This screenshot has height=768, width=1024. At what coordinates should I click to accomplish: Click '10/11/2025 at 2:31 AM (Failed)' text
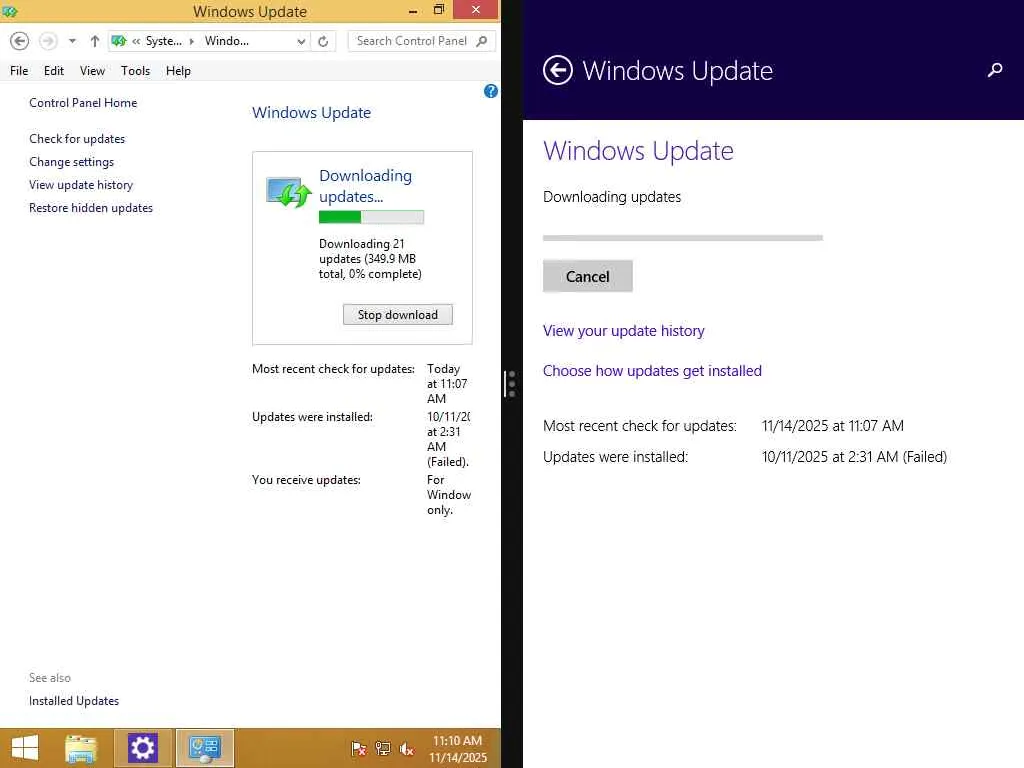pyautogui.click(x=854, y=457)
